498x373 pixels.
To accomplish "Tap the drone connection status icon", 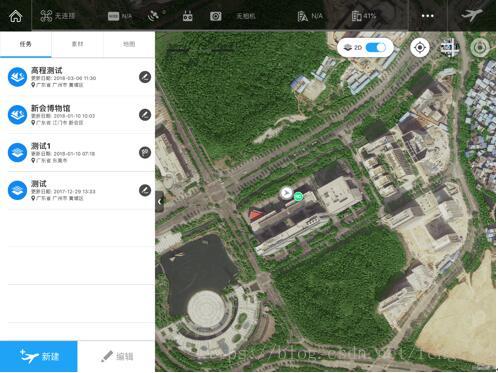I will pos(46,16).
